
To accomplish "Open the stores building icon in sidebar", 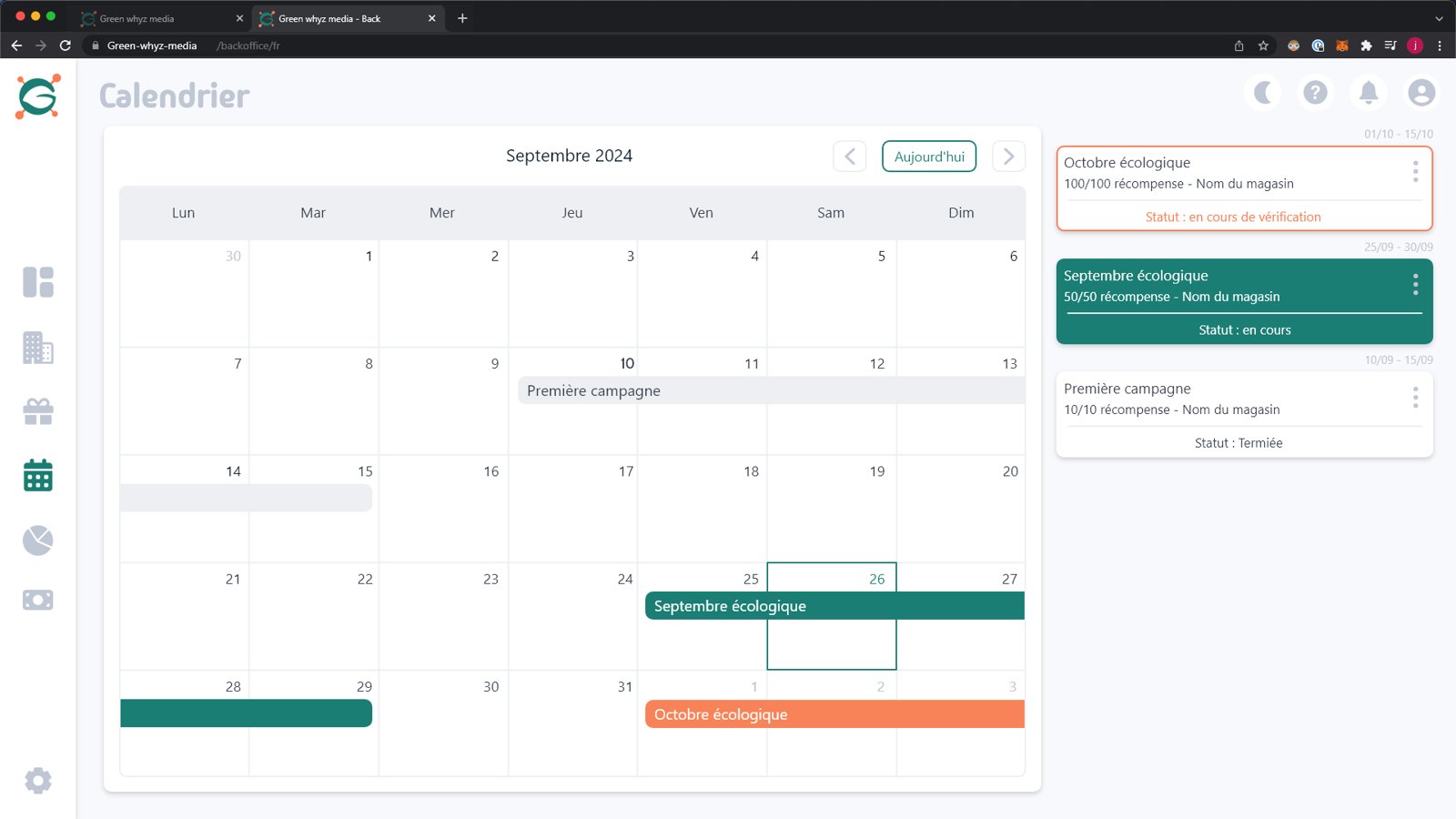I will click(x=38, y=348).
